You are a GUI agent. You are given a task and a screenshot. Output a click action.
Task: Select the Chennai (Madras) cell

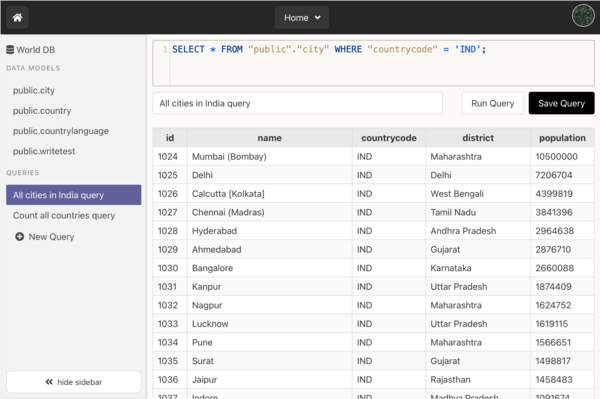269,212
